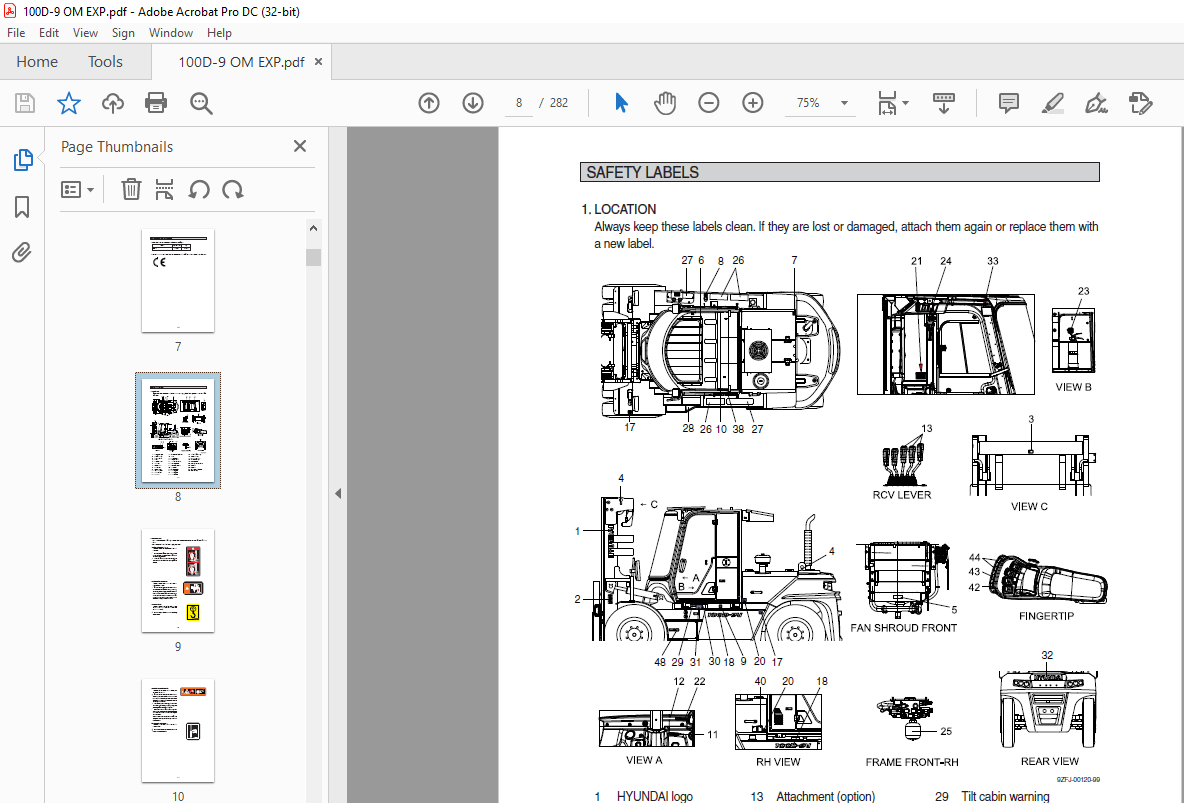Select page 10 thumbnail
This screenshot has height=803, width=1184.
[x=178, y=730]
